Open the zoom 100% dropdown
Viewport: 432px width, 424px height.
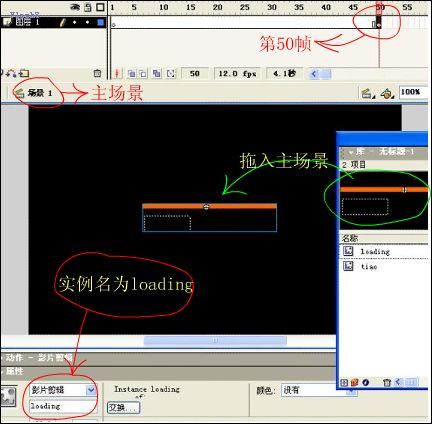pyautogui.click(x=413, y=92)
